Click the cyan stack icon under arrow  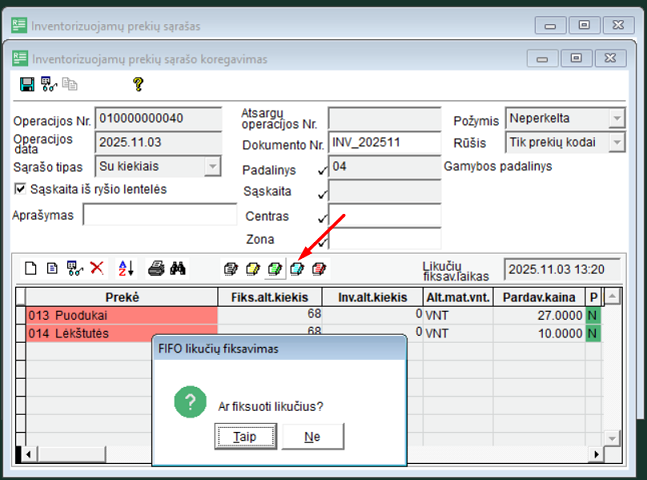(x=297, y=268)
